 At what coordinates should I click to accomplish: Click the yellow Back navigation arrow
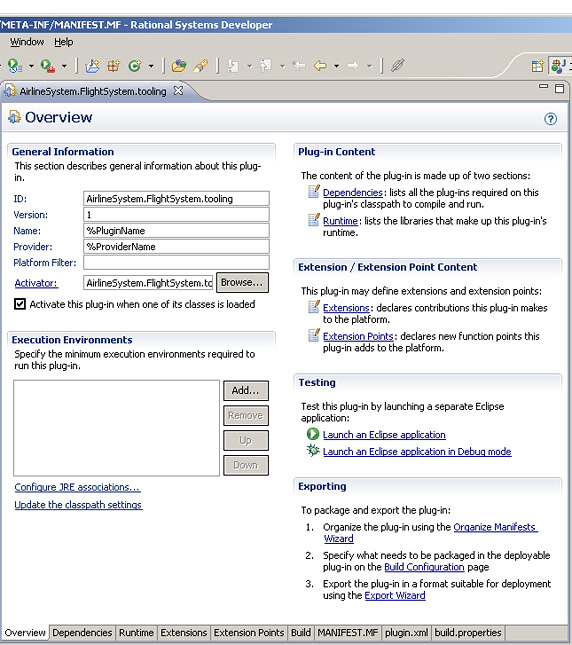coord(320,65)
